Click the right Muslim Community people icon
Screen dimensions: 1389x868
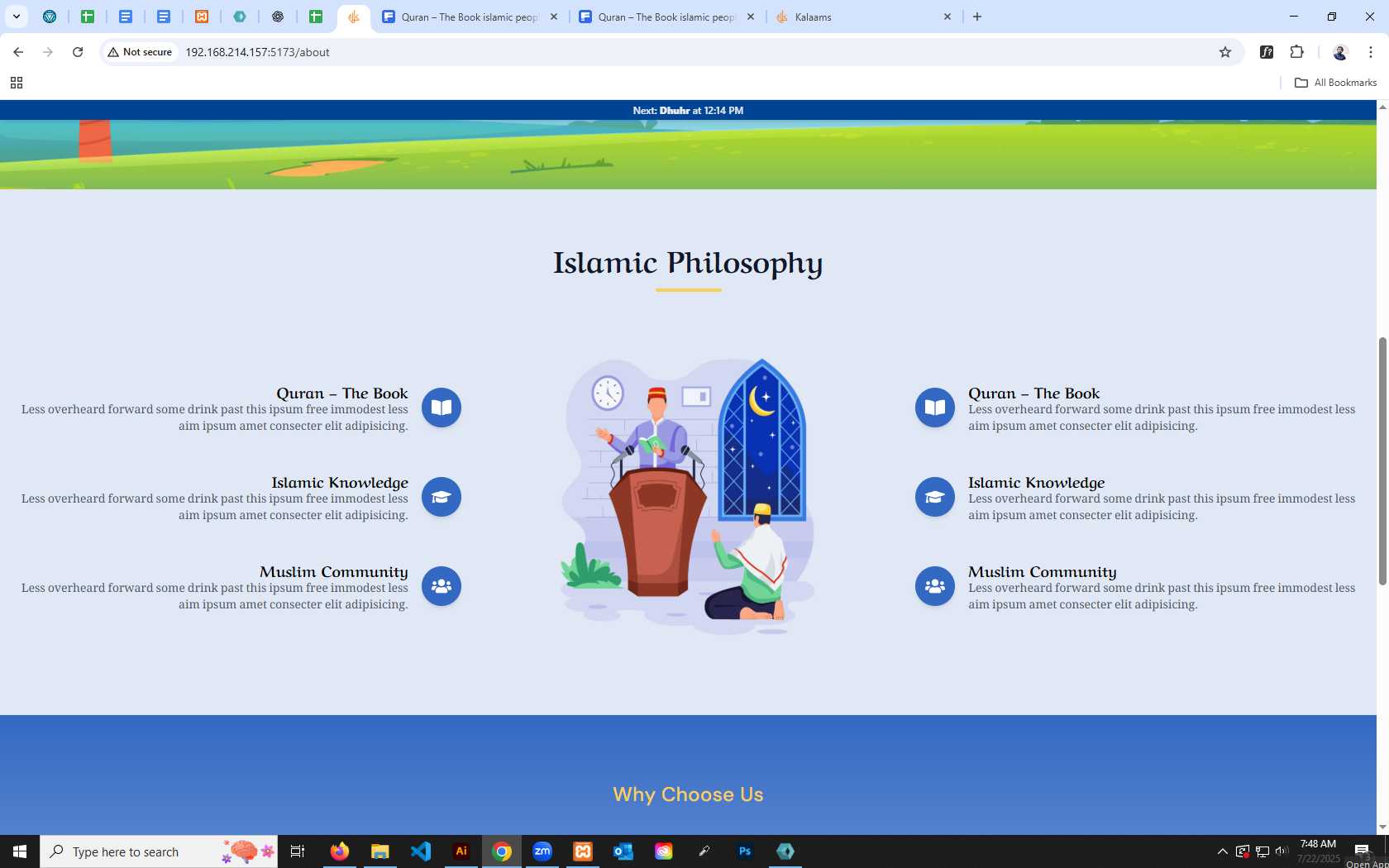(x=935, y=586)
